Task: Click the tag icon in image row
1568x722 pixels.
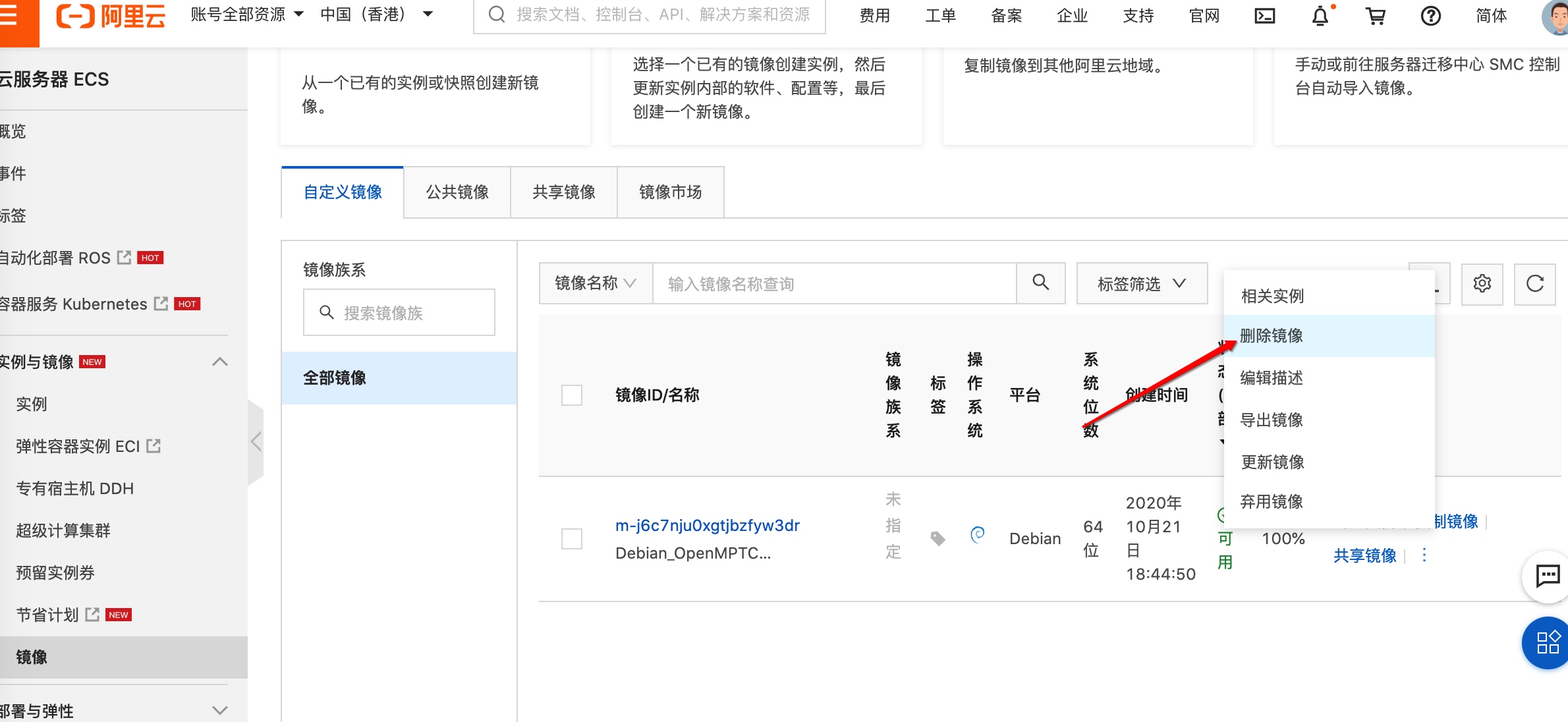Action: tap(938, 539)
